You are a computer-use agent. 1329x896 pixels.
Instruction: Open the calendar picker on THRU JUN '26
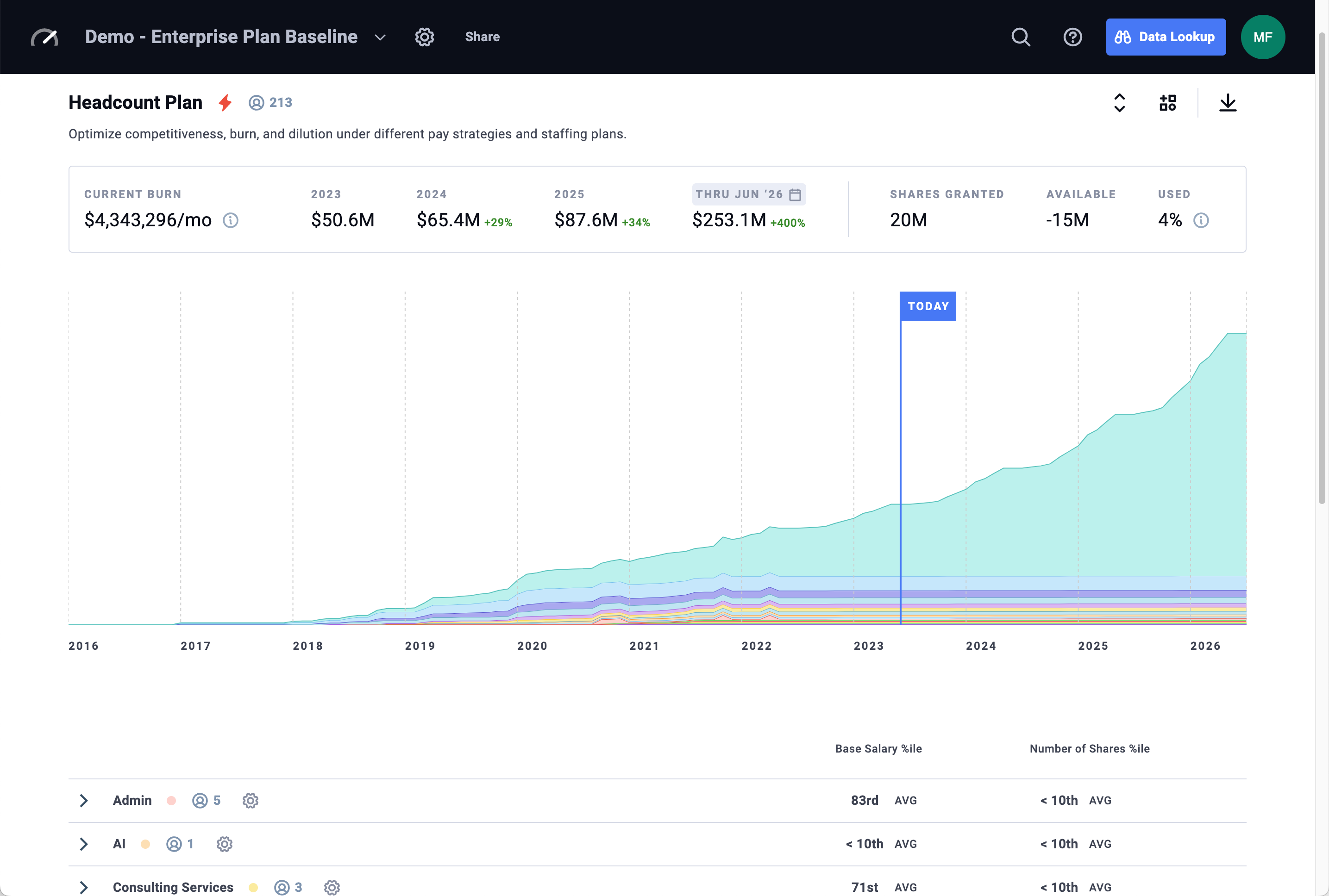pyautogui.click(x=795, y=194)
